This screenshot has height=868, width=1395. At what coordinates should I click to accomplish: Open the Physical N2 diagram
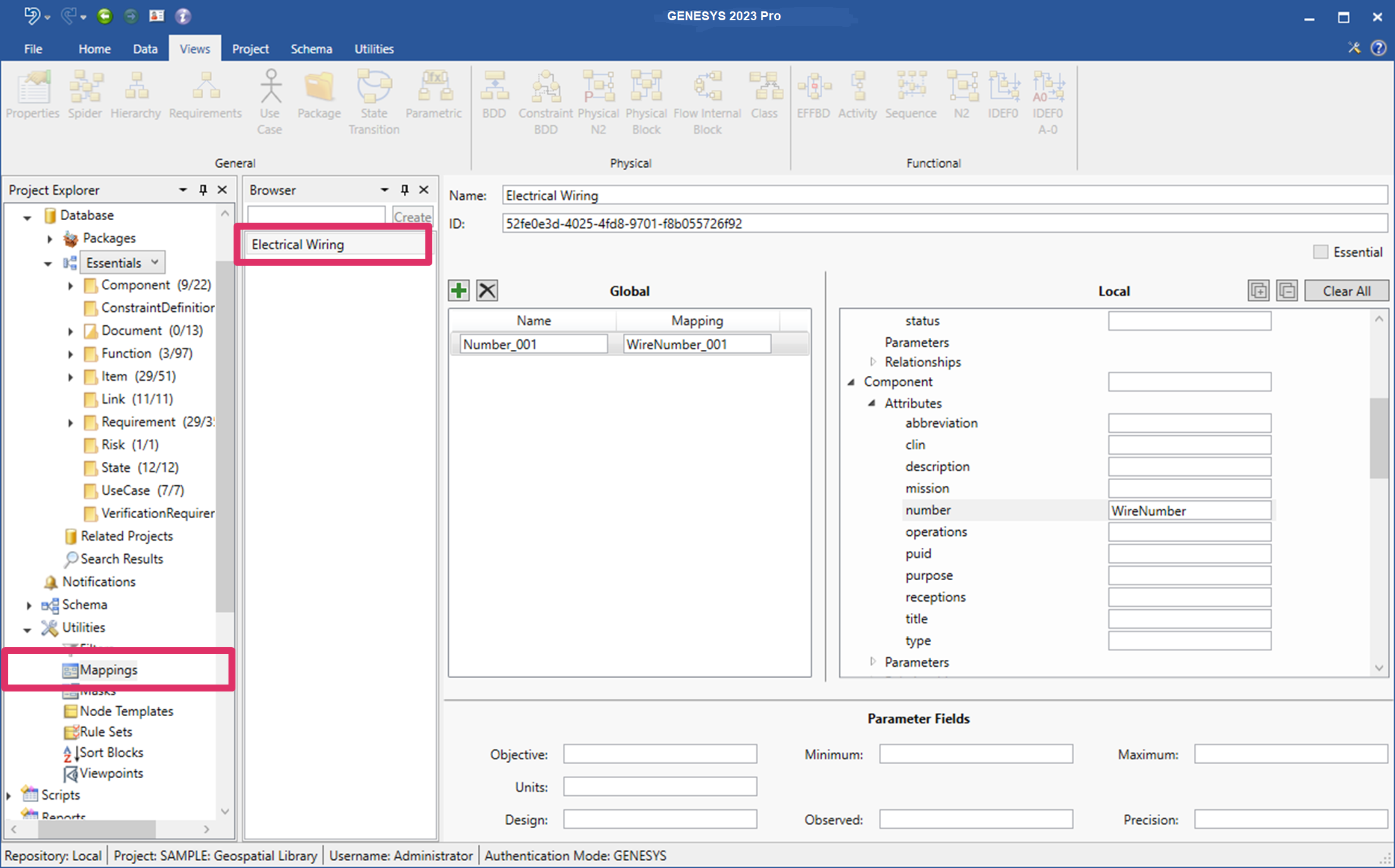tap(598, 102)
